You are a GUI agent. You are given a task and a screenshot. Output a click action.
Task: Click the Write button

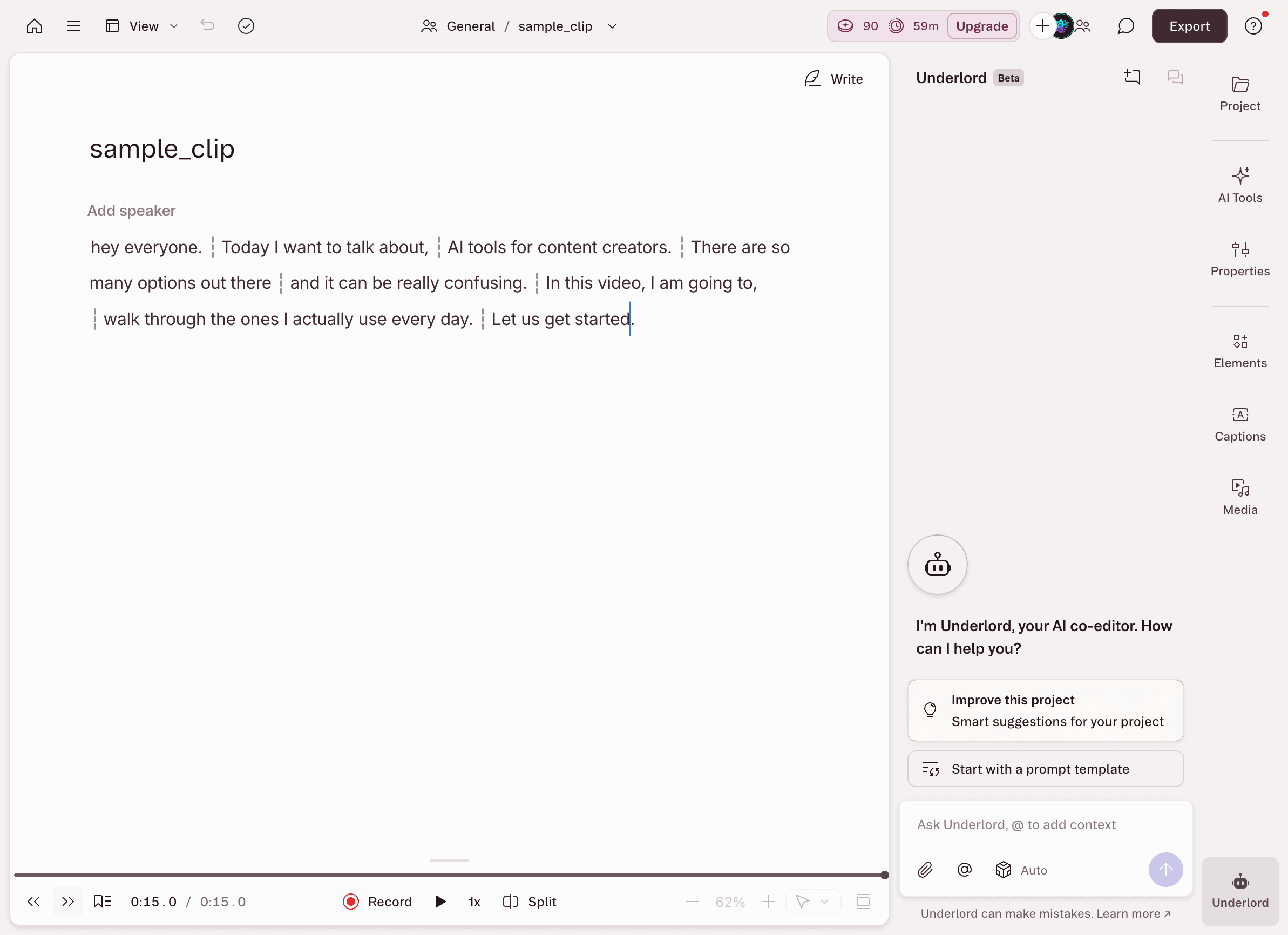pos(833,79)
